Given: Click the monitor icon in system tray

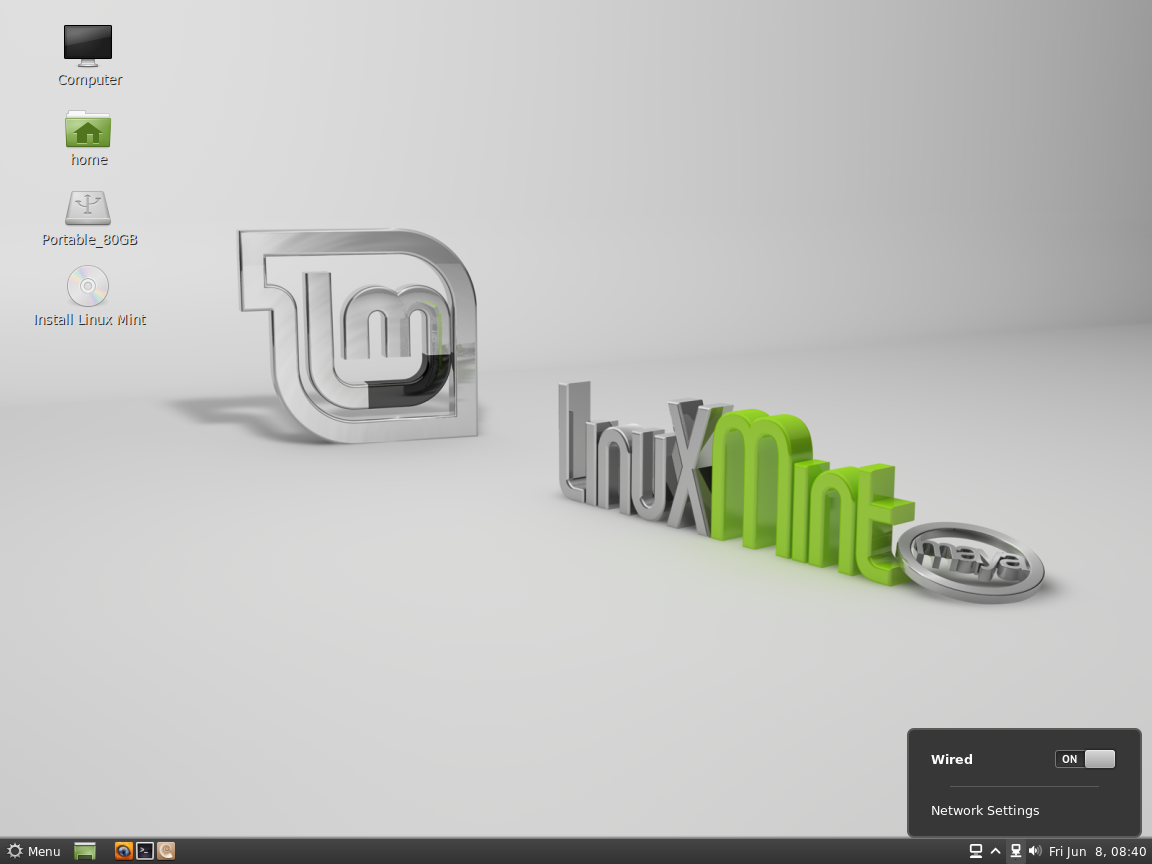Looking at the screenshot, I should (x=976, y=851).
